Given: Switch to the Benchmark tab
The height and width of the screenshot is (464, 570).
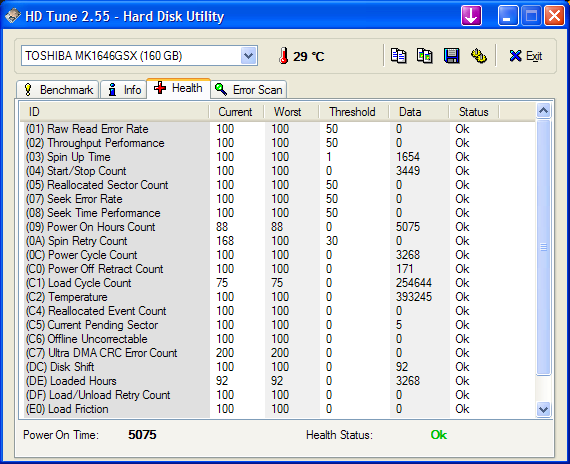Looking at the screenshot, I should click(57, 89).
